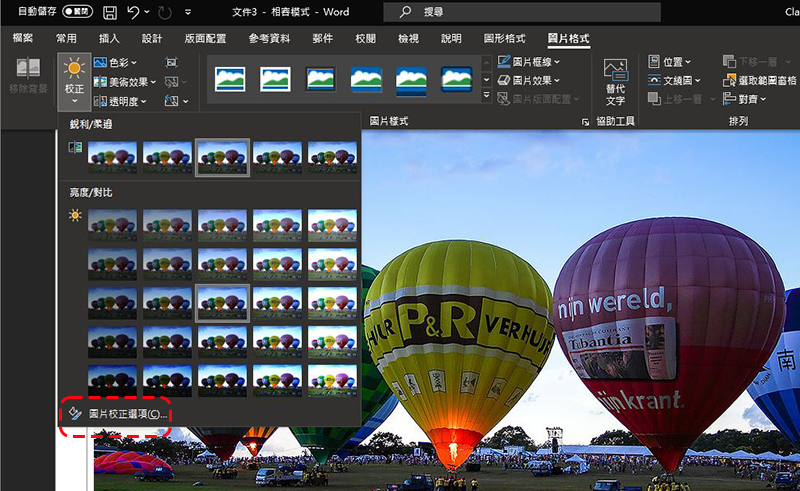Open 選取範圍窗格 selection pane
800x491 pixels.
(x=762, y=80)
